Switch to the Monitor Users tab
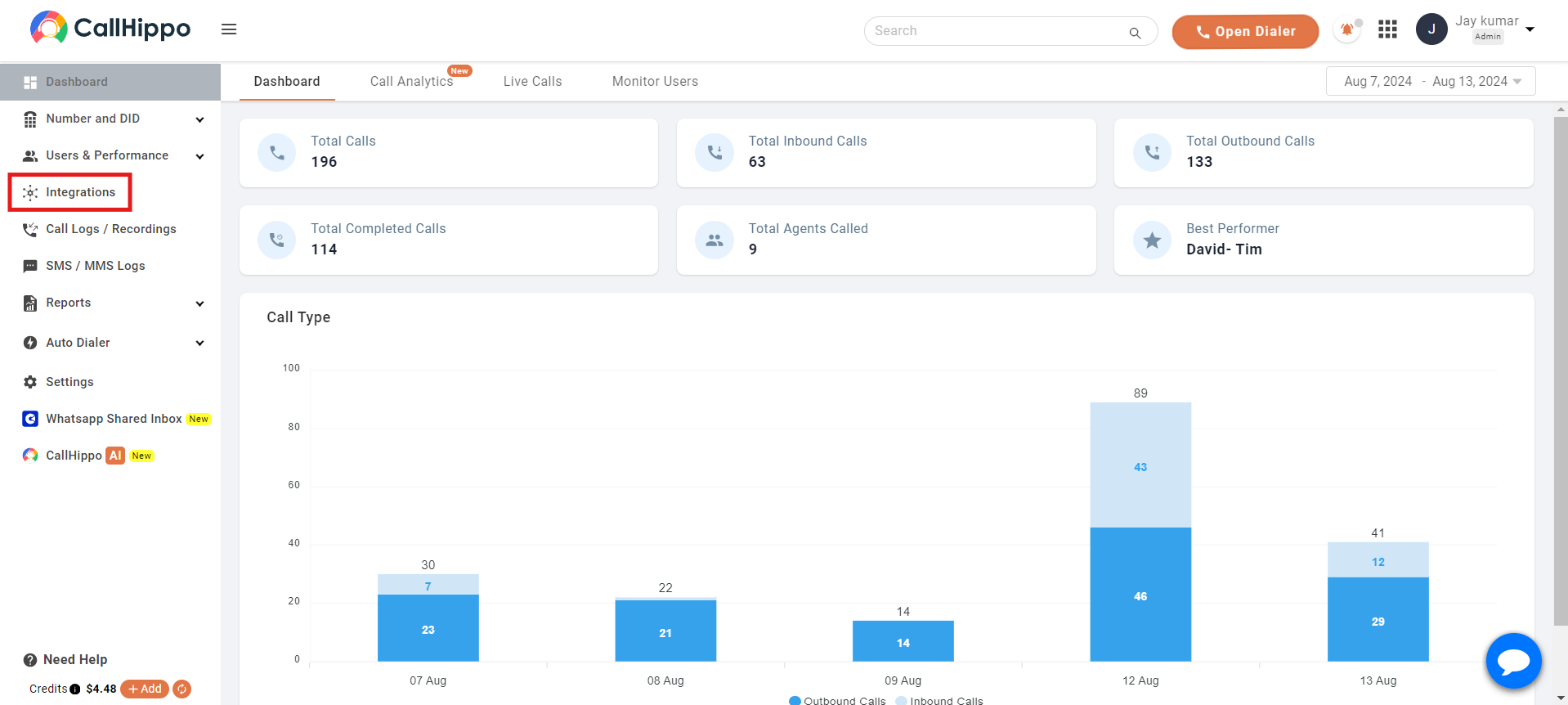 coord(655,82)
